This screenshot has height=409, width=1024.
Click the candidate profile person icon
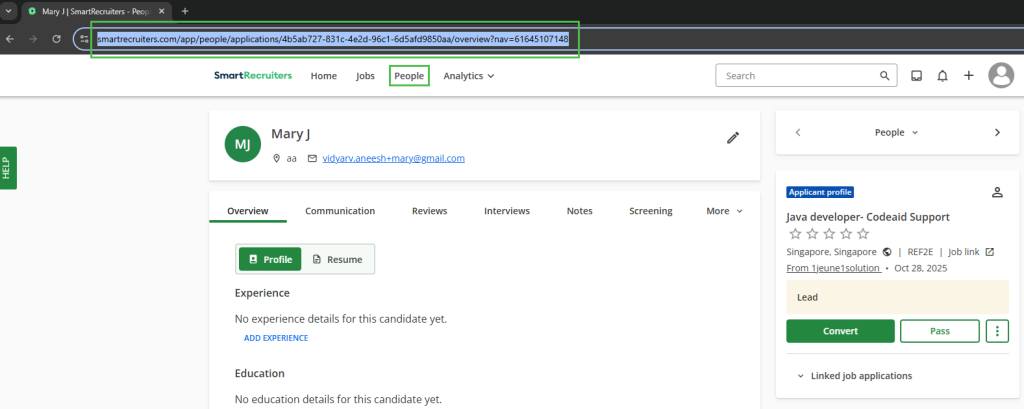pyautogui.click(x=996, y=192)
